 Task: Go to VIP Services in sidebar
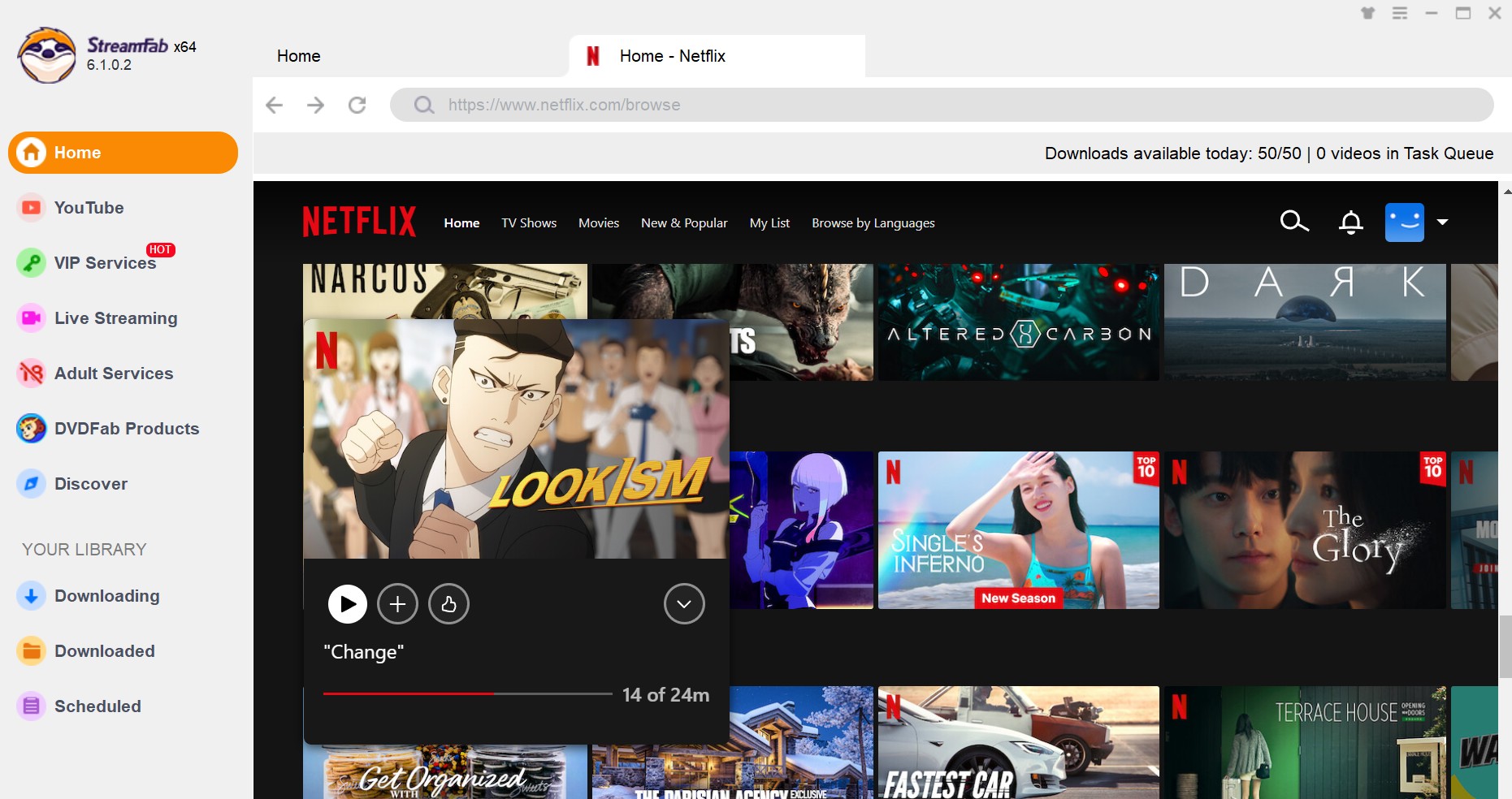coord(104,263)
